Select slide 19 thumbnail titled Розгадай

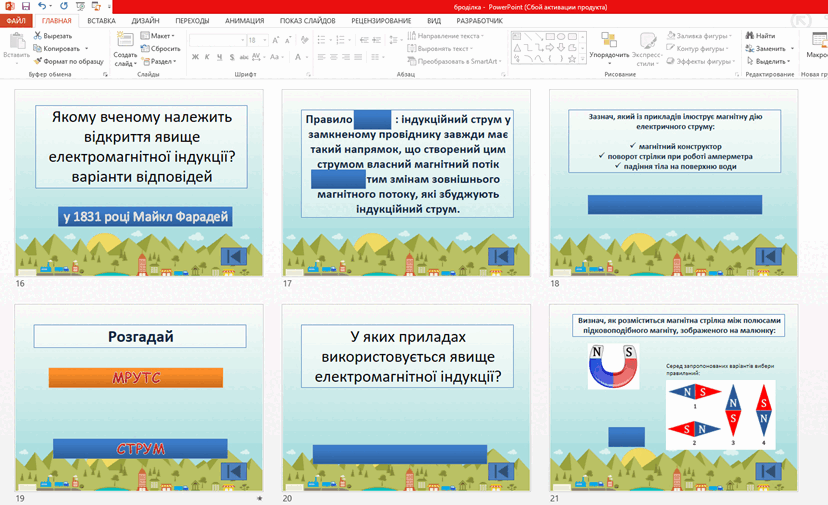coord(139,398)
